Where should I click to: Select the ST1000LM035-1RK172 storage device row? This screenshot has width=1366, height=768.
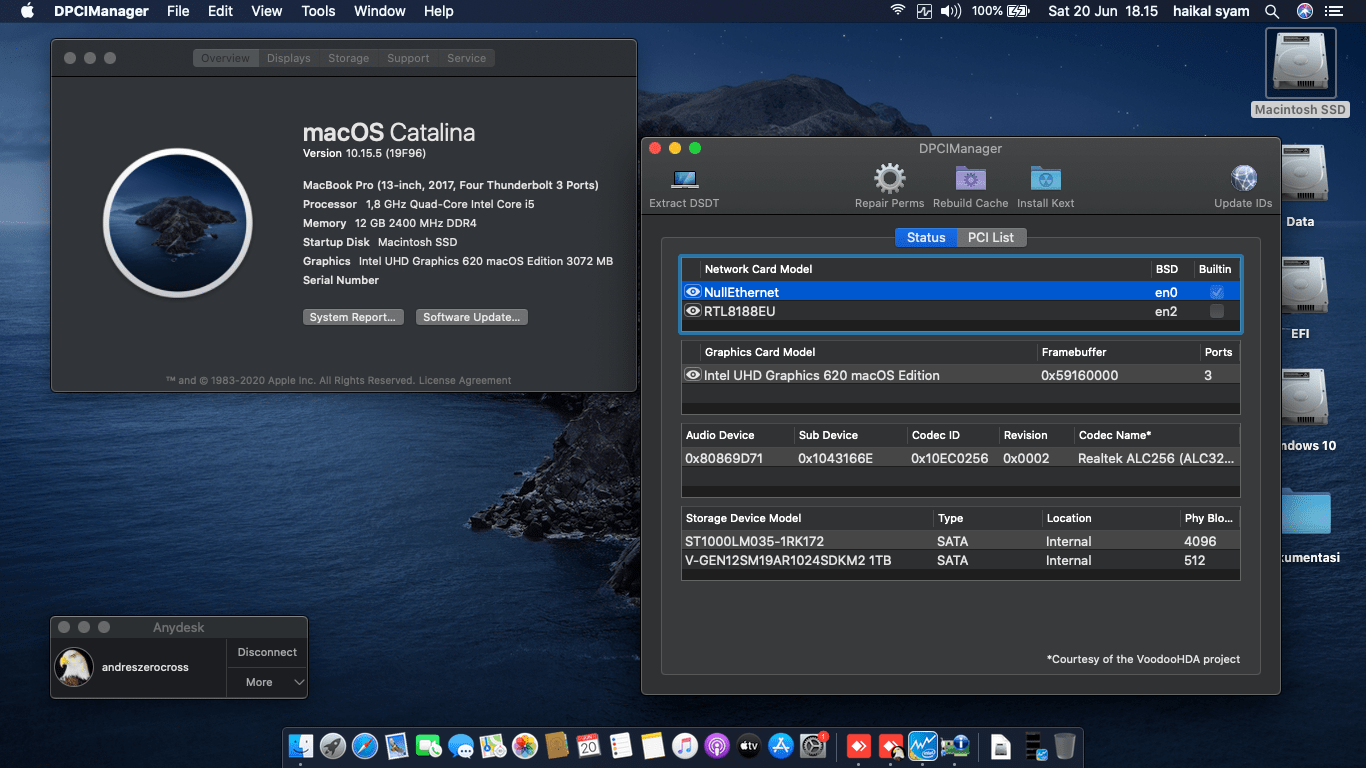pyautogui.click(x=960, y=541)
